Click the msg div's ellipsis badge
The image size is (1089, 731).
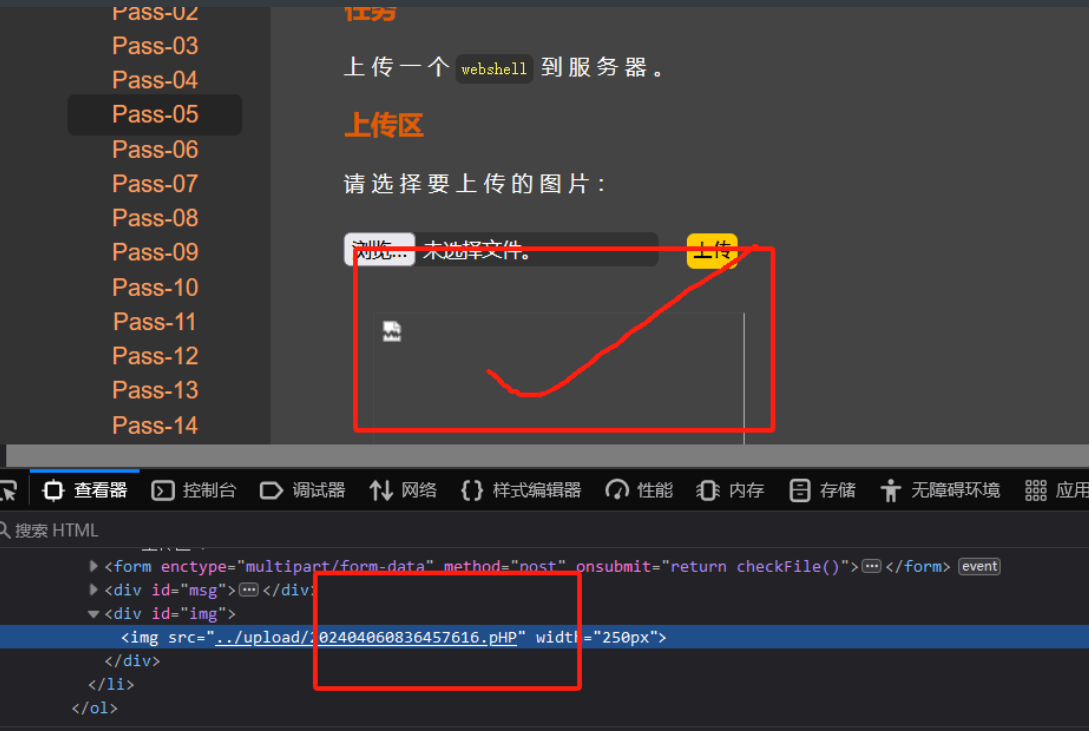(249, 590)
